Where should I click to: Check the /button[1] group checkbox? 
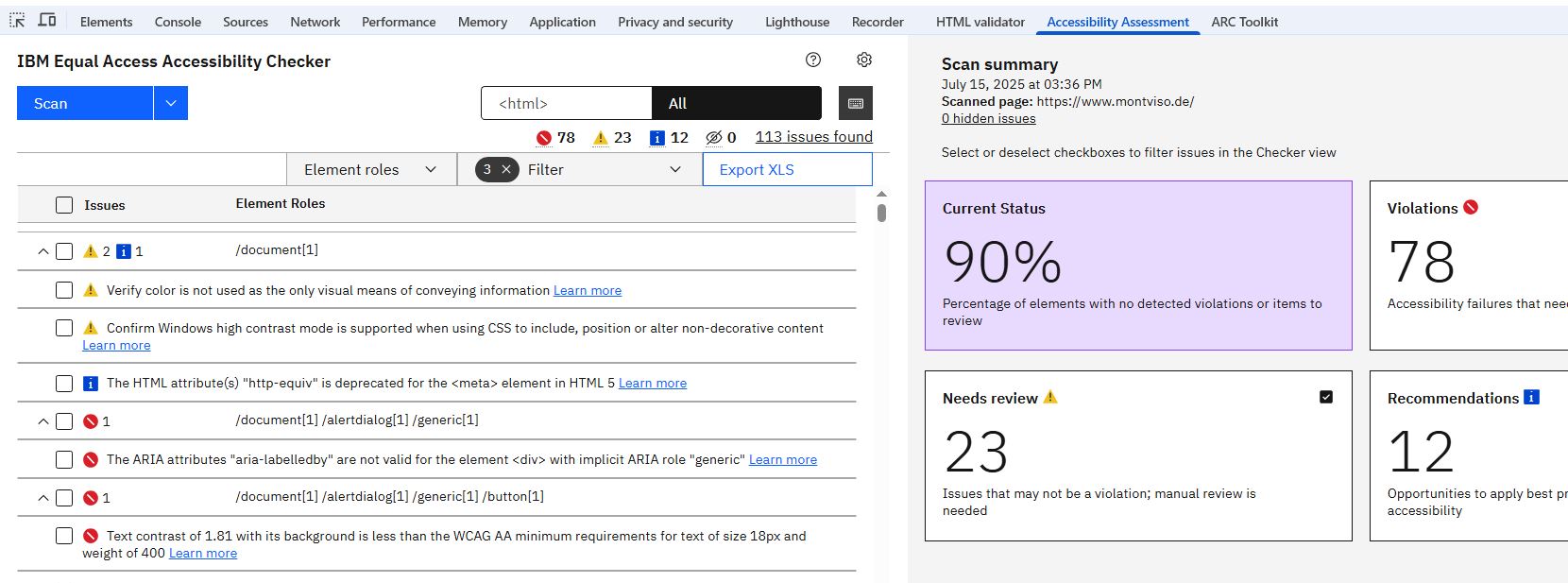[x=64, y=498]
